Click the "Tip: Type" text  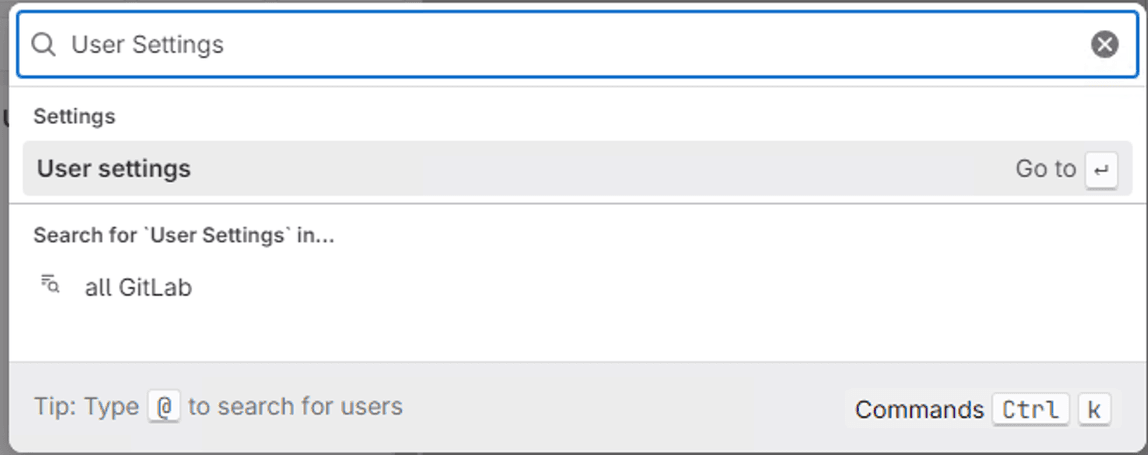[86, 407]
